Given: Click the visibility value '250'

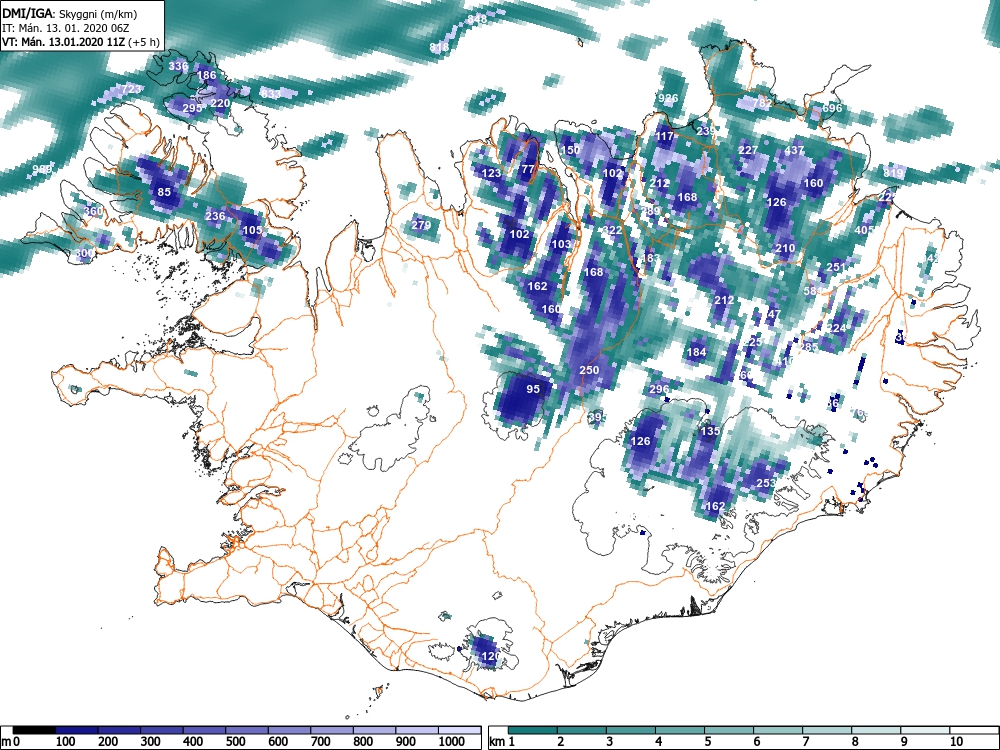Looking at the screenshot, I should coord(589,371).
